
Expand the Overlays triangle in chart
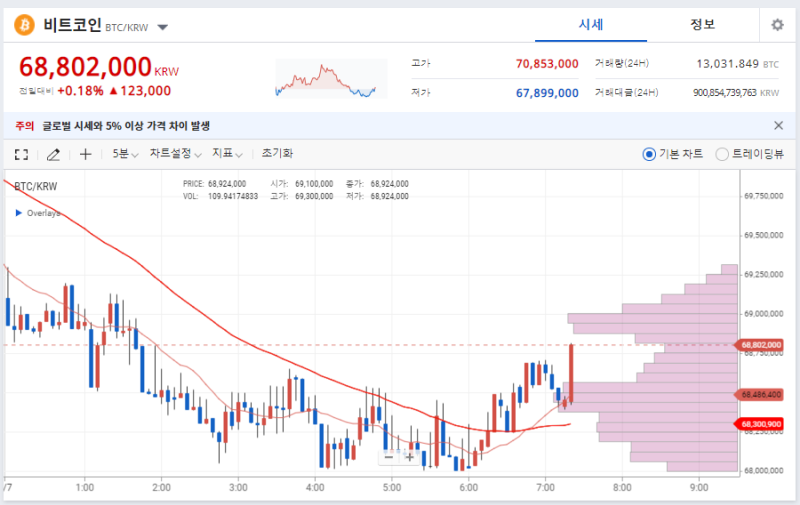click(19, 213)
